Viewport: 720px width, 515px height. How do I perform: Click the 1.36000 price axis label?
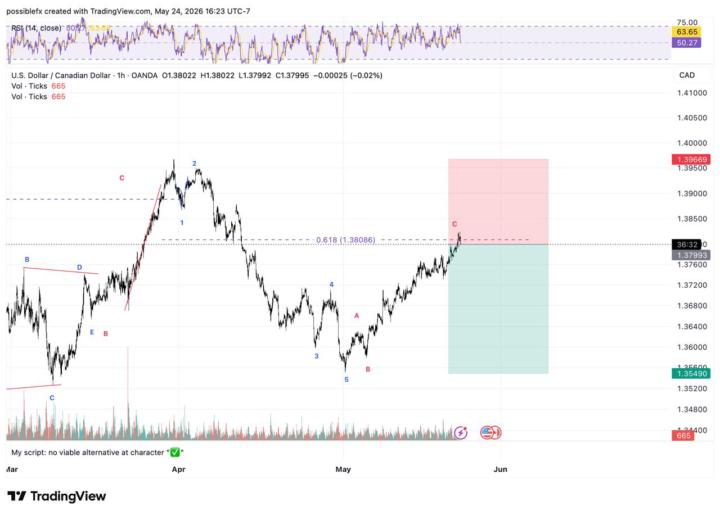pos(692,347)
